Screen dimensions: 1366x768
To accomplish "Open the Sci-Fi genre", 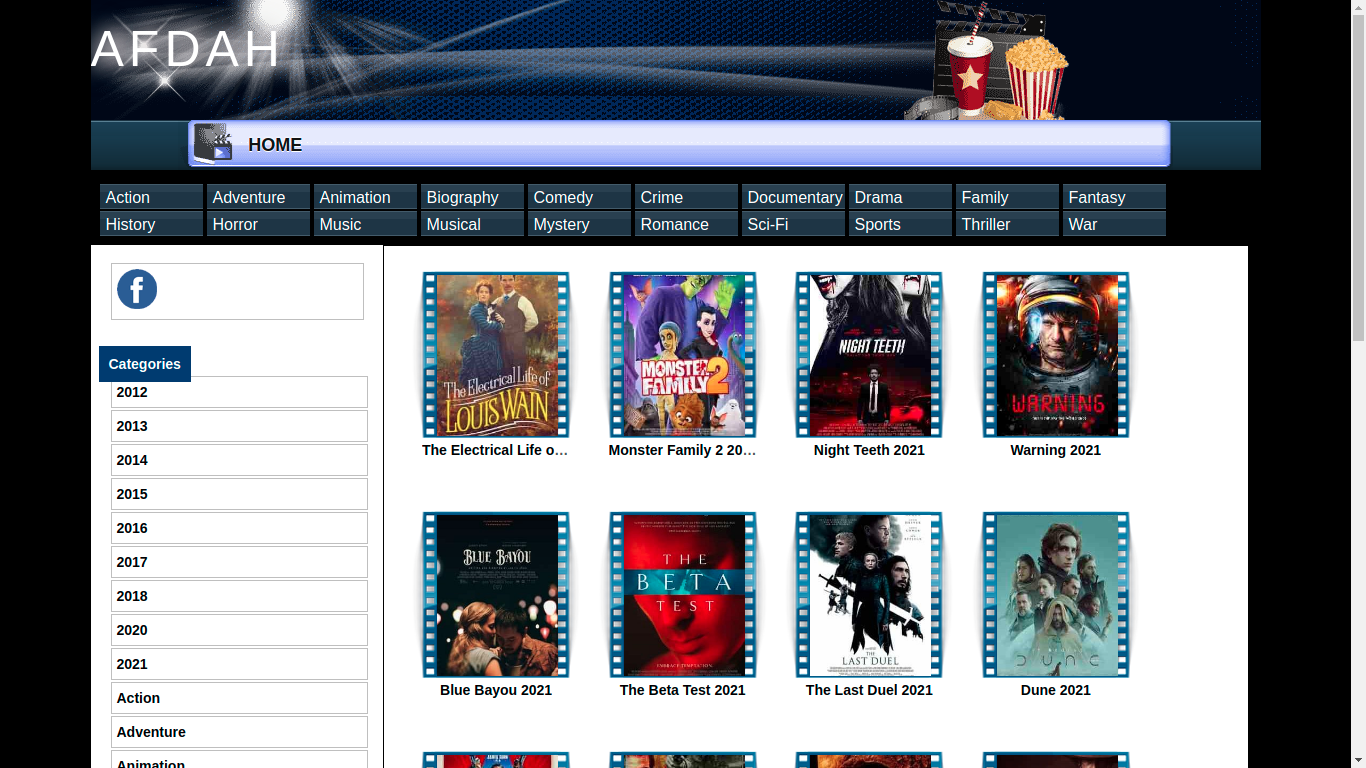I will tap(793, 224).
